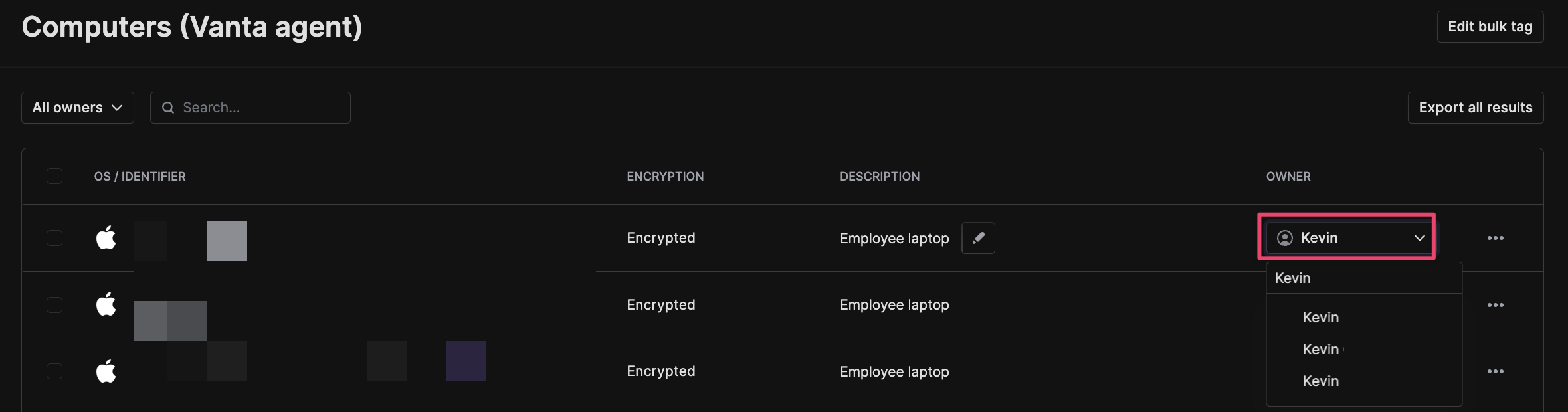Image resolution: width=1568 pixels, height=412 pixels.
Task: Tick the third computer row checkbox
Action: [54, 371]
